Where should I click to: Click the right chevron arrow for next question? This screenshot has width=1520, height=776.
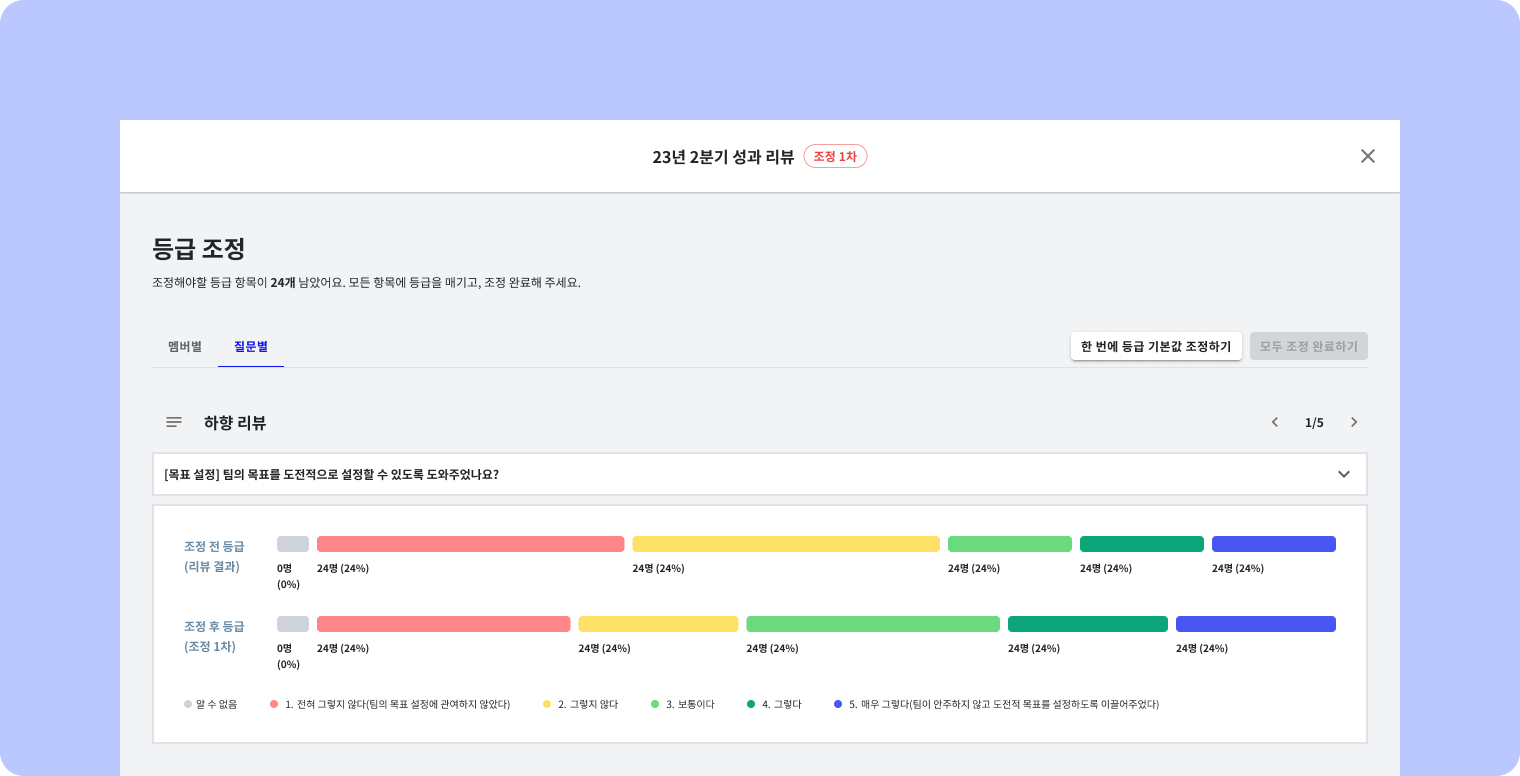tap(1354, 422)
